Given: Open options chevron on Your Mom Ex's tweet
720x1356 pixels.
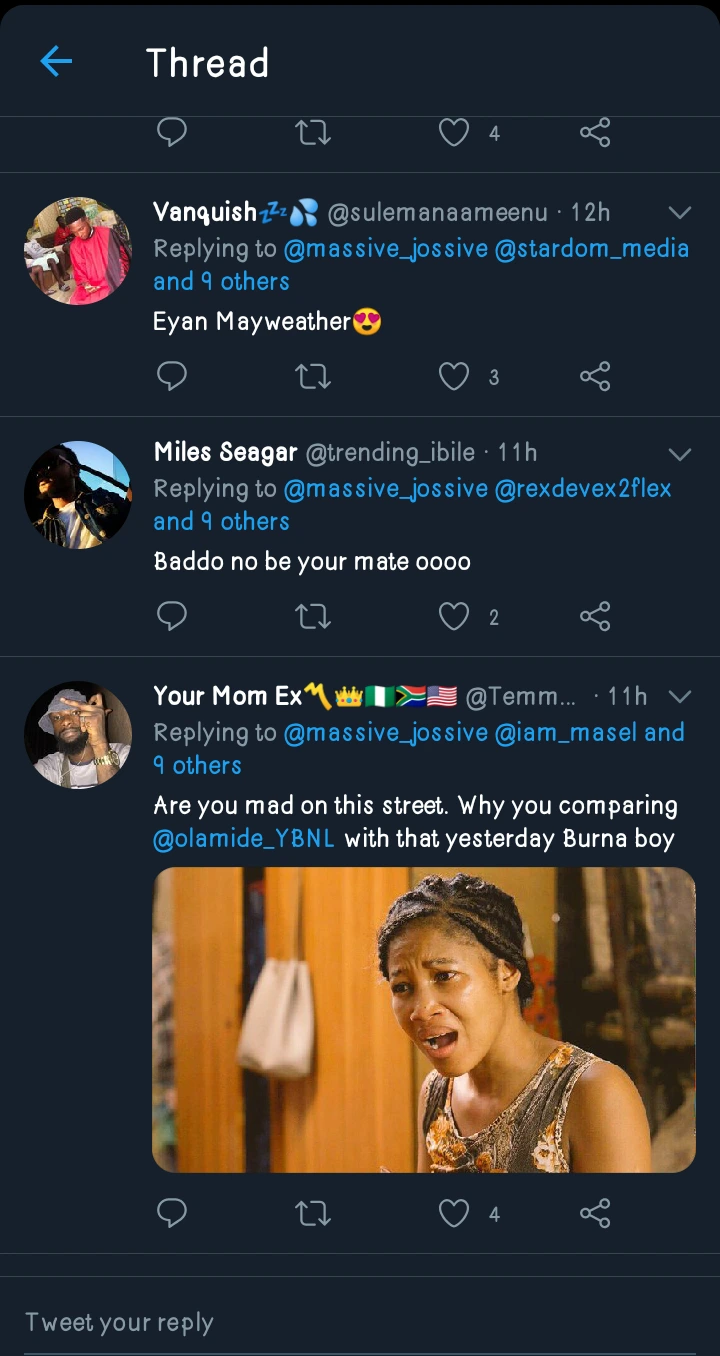Looking at the screenshot, I should coord(680,696).
